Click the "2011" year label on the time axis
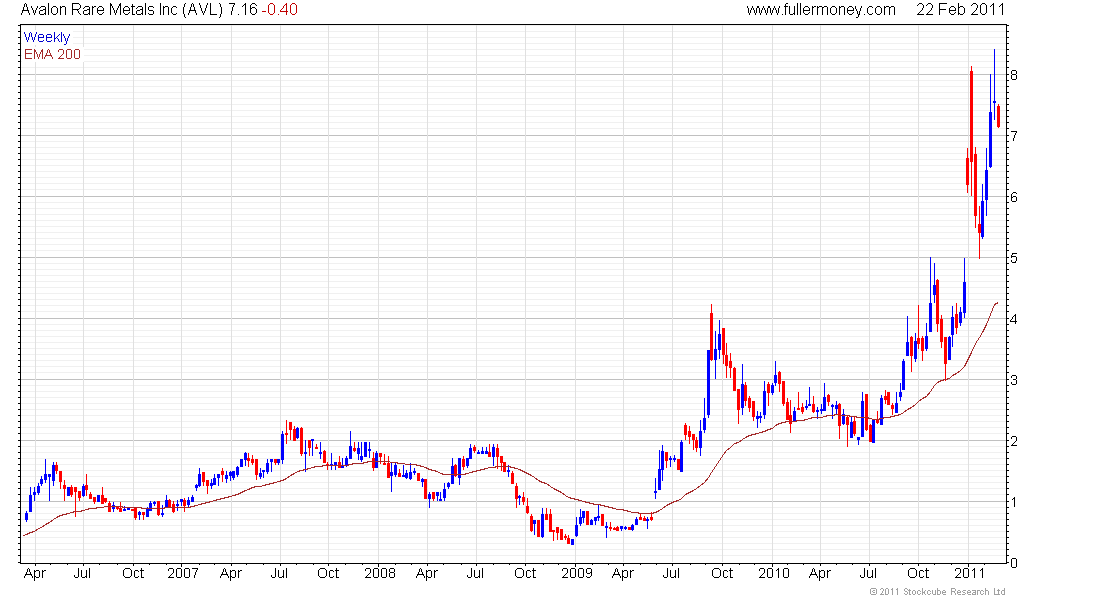The width and height of the screenshot is (1100, 600). click(x=970, y=573)
